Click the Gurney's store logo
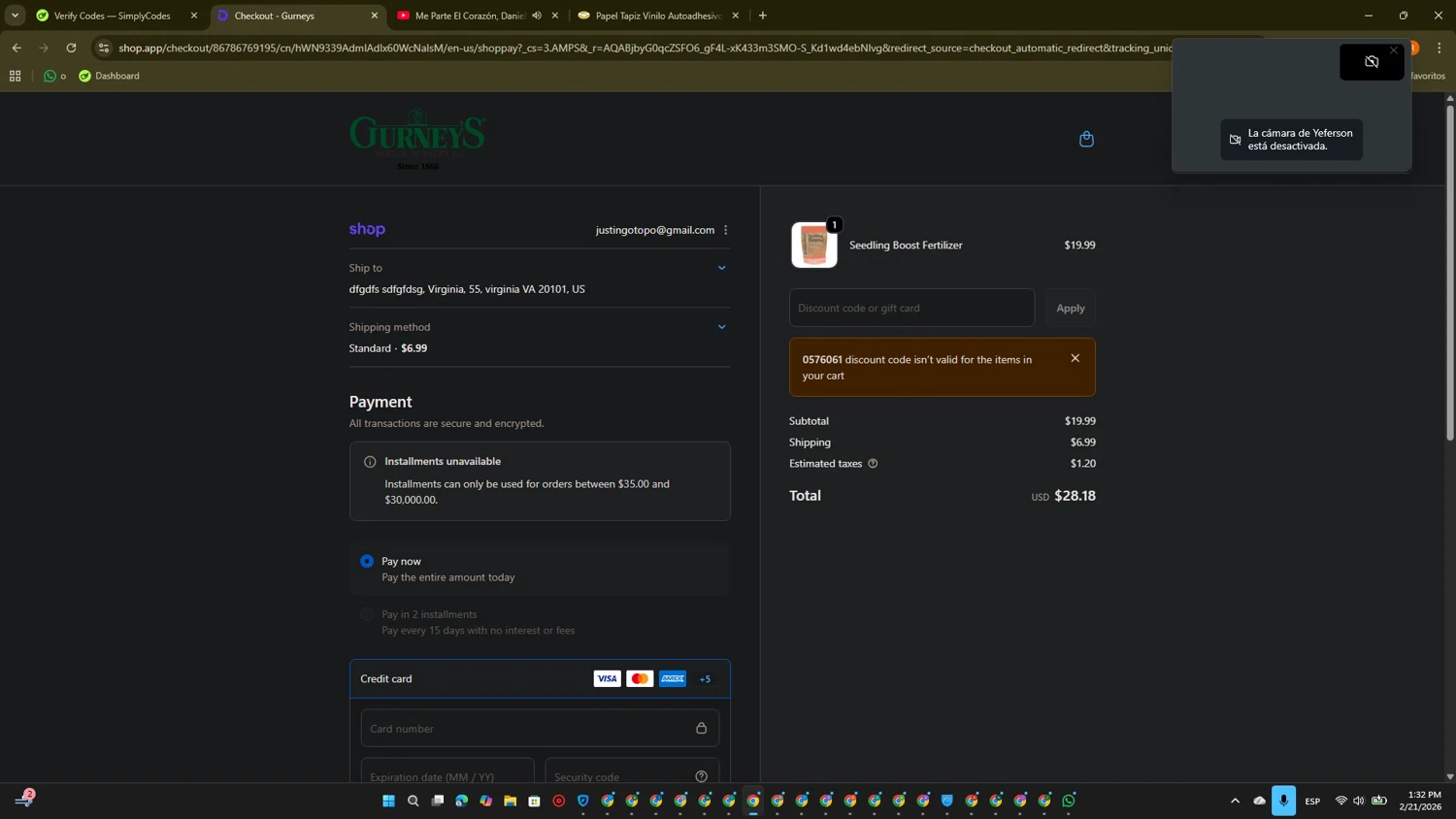Image resolution: width=1456 pixels, height=819 pixels. (417, 139)
